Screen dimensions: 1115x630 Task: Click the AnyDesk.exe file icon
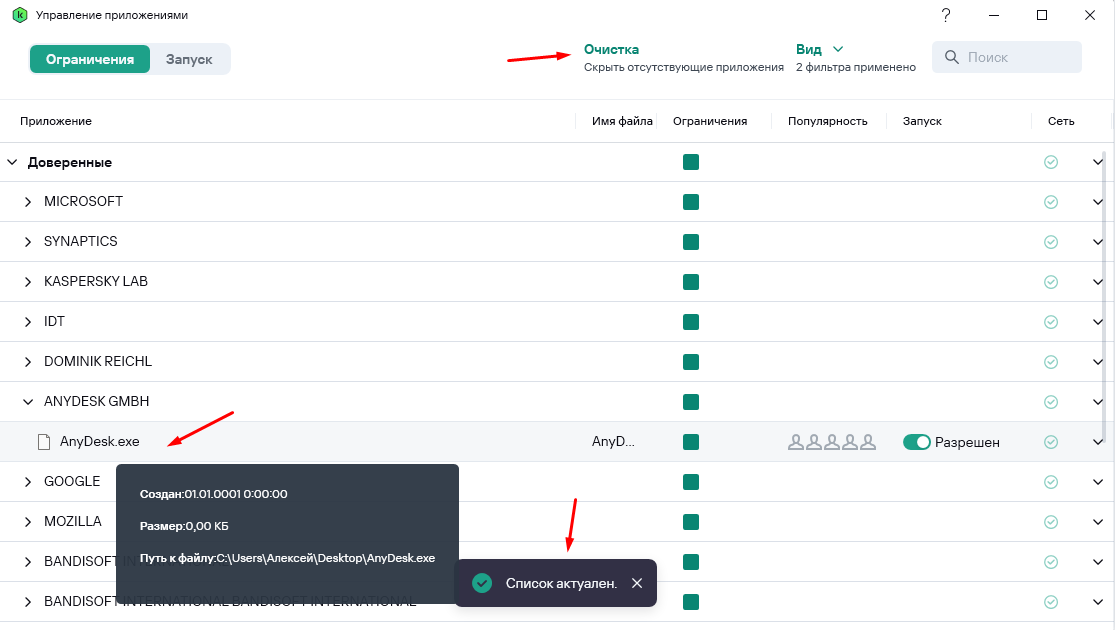tap(44, 442)
